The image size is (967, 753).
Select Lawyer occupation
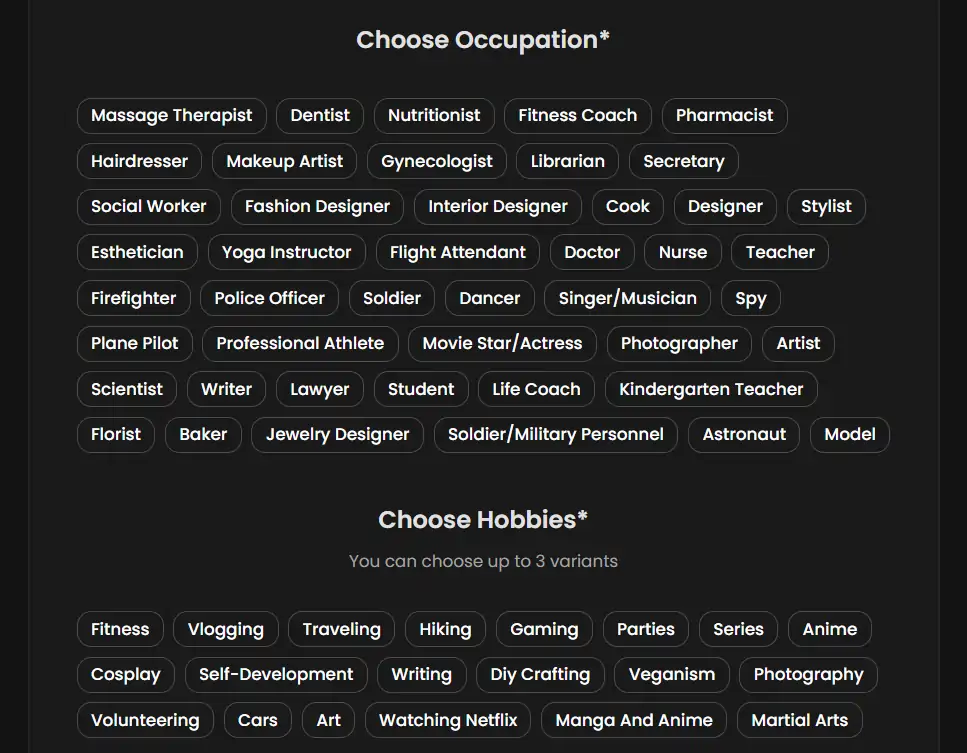(319, 389)
